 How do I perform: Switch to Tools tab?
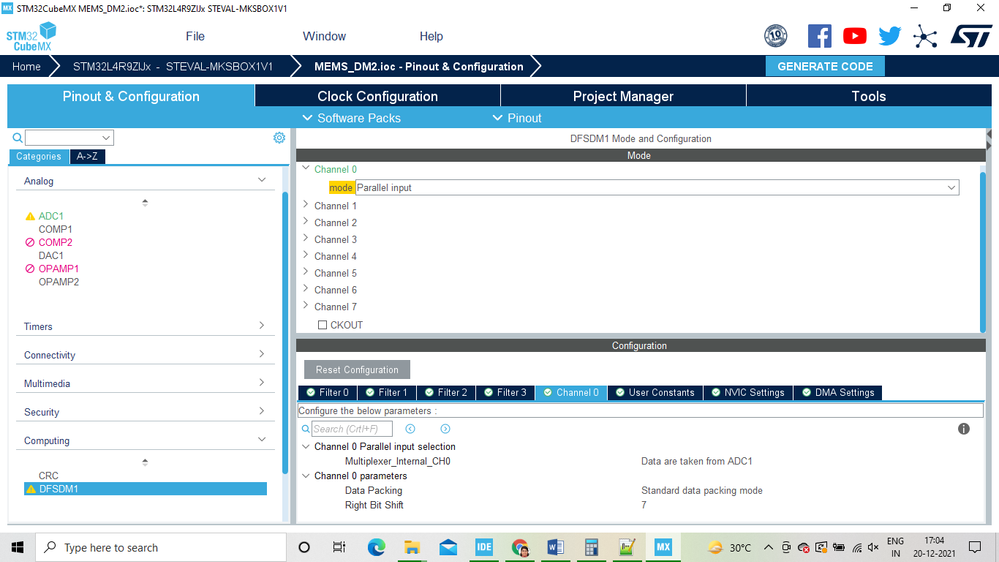click(869, 96)
